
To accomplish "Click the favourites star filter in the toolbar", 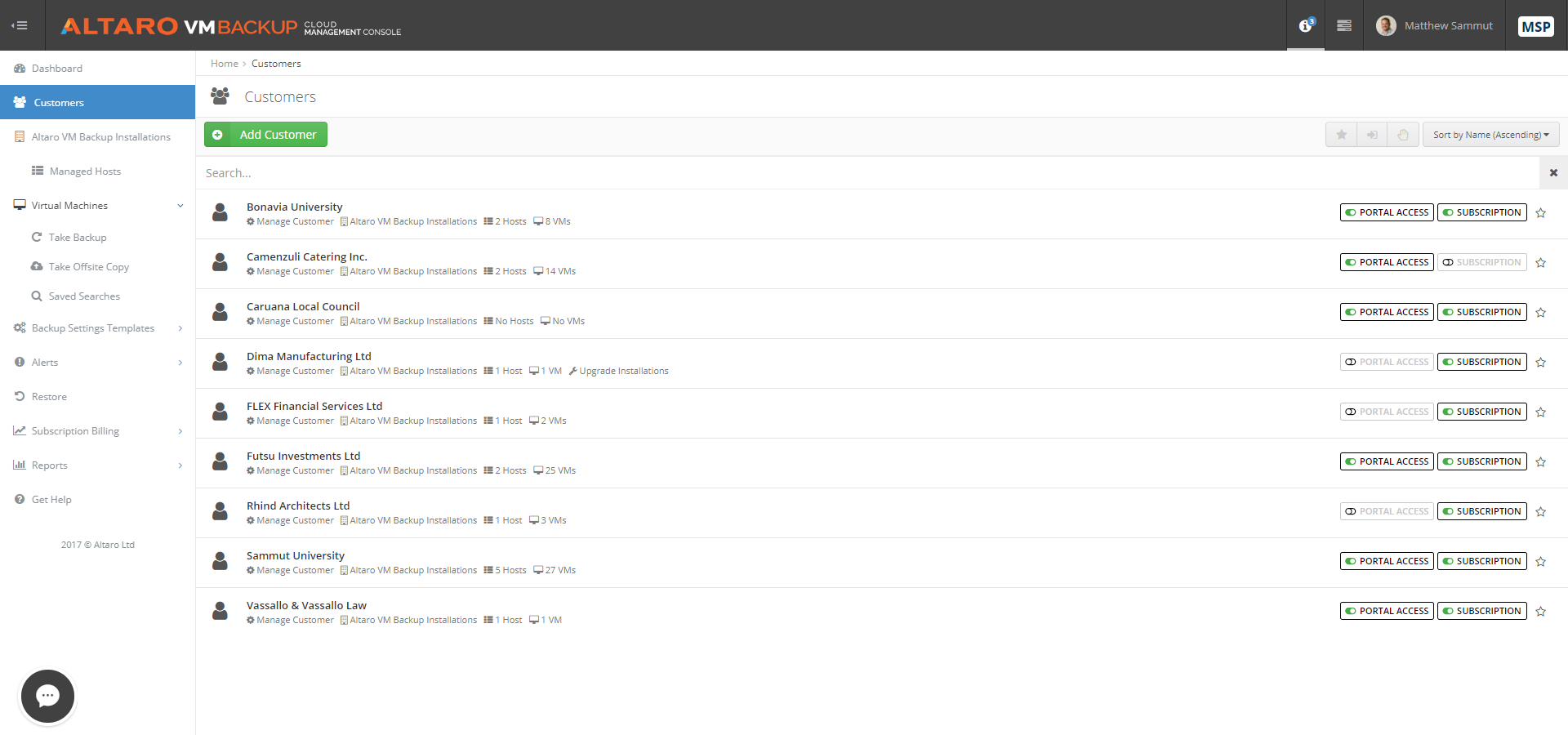I will click(x=1341, y=135).
